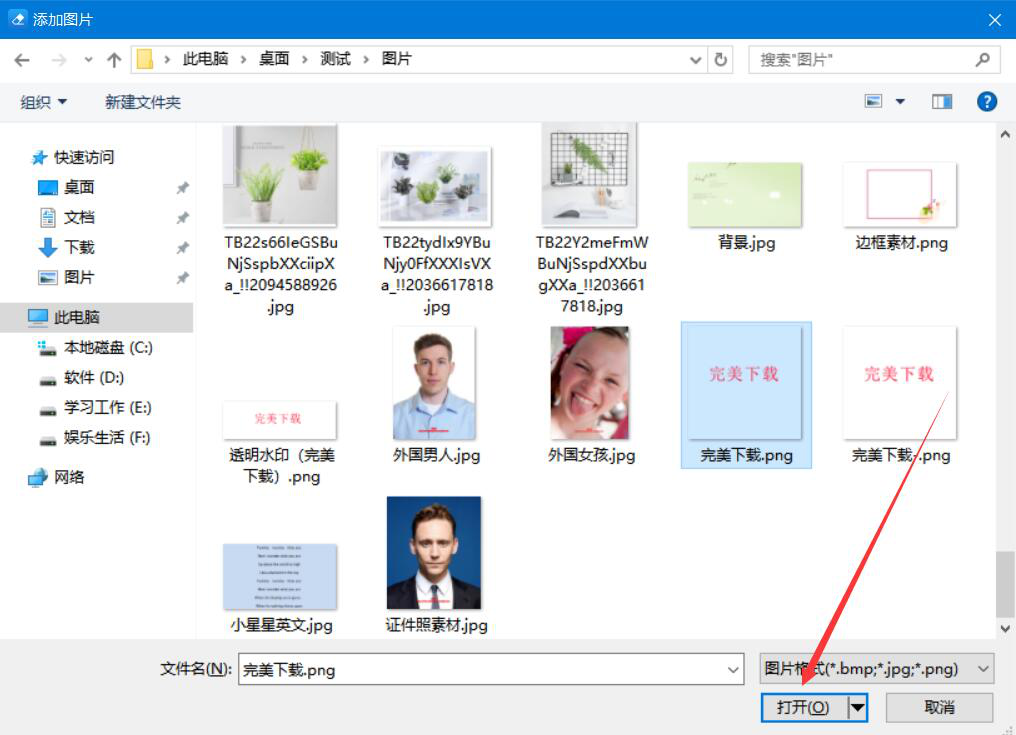The height and width of the screenshot is (735, 1016).
Task: Click scrollbar down arrow in file list
Action: pos(1005,628)
